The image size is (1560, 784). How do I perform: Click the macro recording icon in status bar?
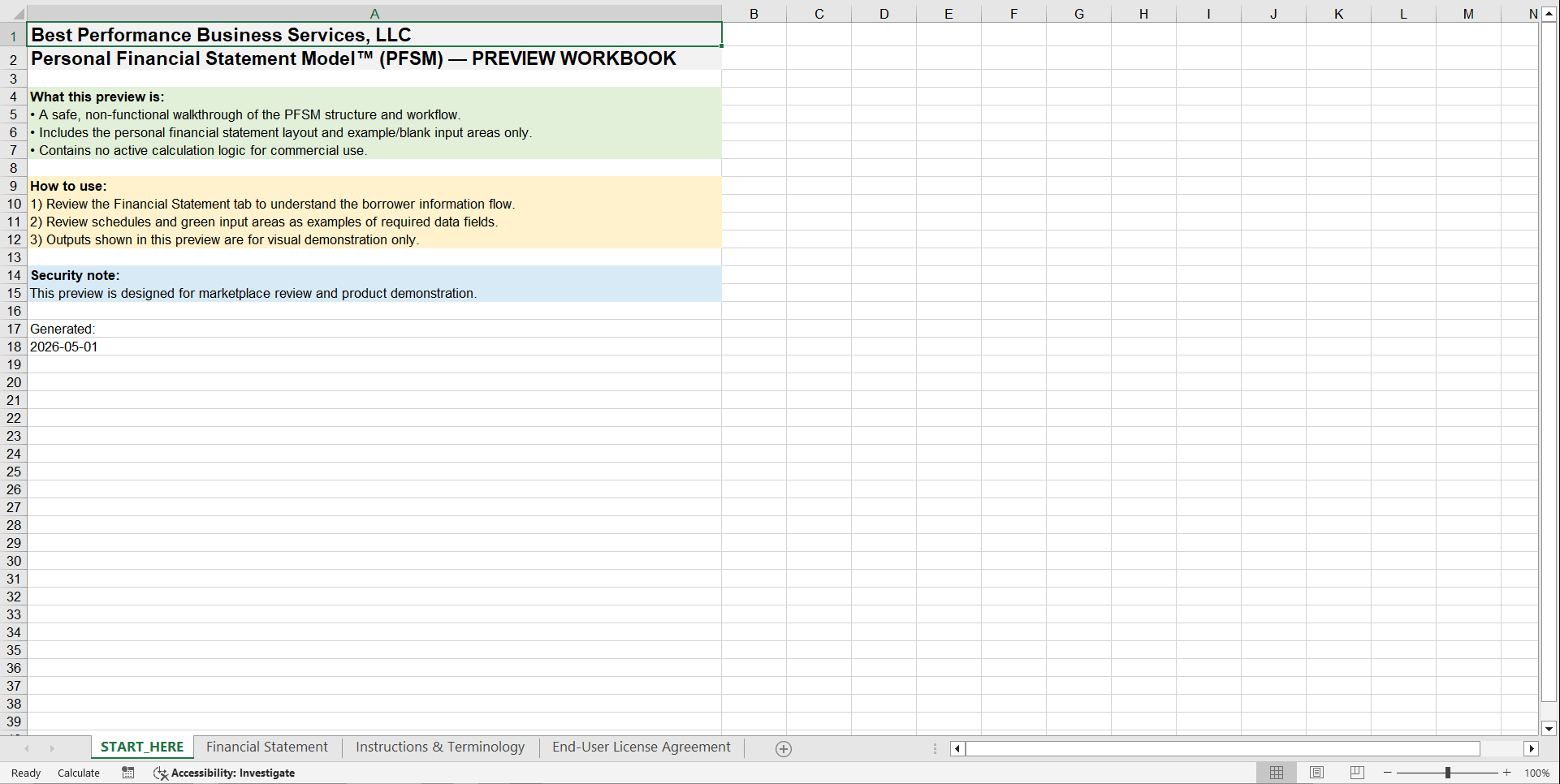coord(128,773)
